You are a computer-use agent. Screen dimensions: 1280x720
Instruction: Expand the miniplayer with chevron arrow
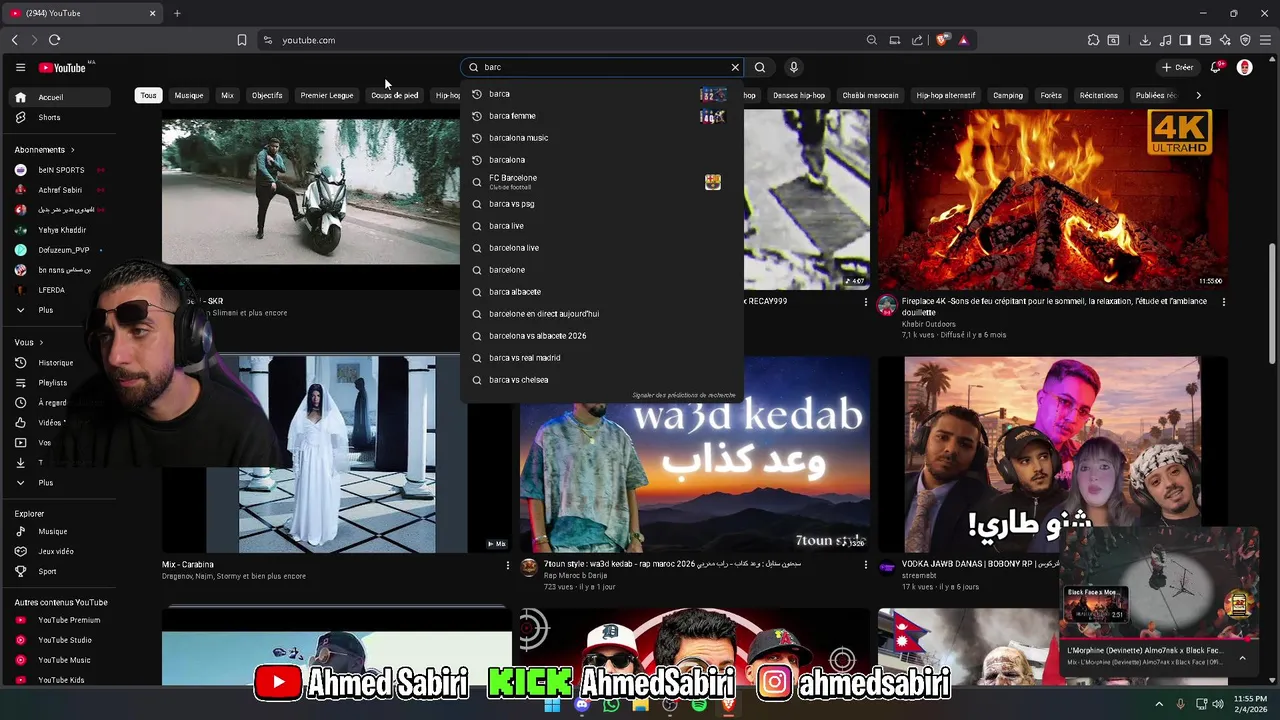(x=1242, y=658)
